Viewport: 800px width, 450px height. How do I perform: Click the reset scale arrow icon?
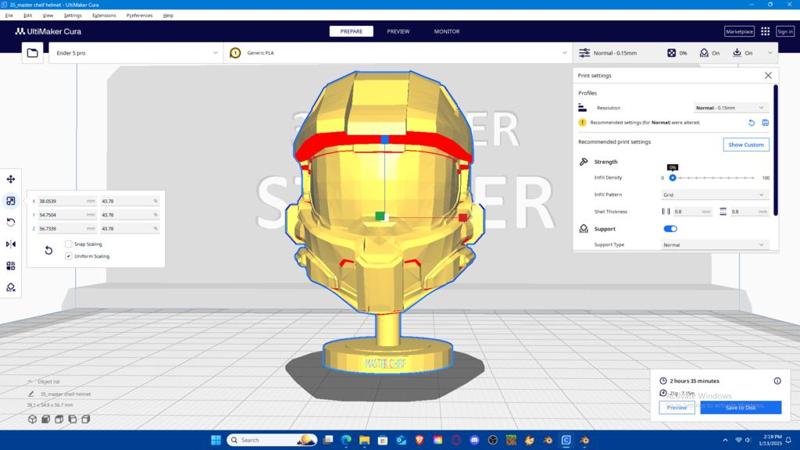(48, 250)
